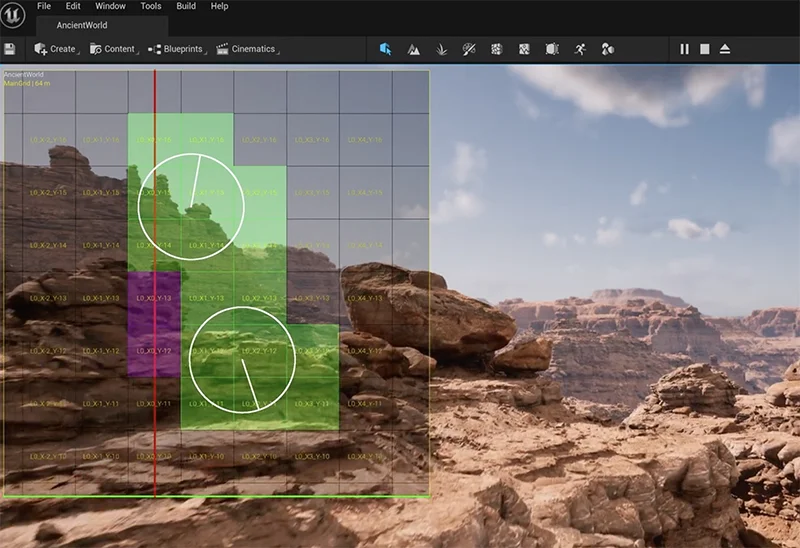Click the Save icon in the toolbar

[x=10, y=49]
